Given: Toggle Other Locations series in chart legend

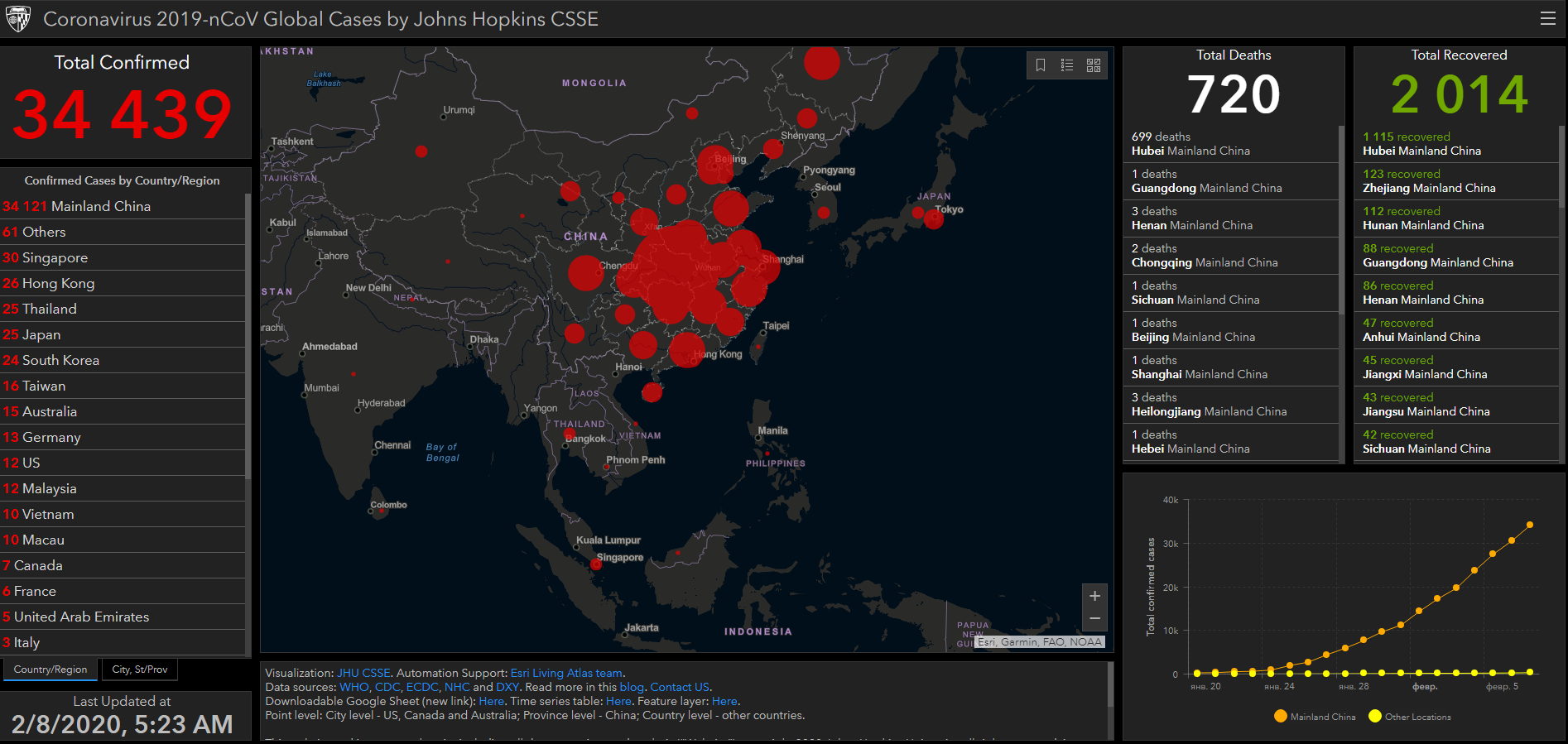Looking at the screenshot, I should point(1410,717).
